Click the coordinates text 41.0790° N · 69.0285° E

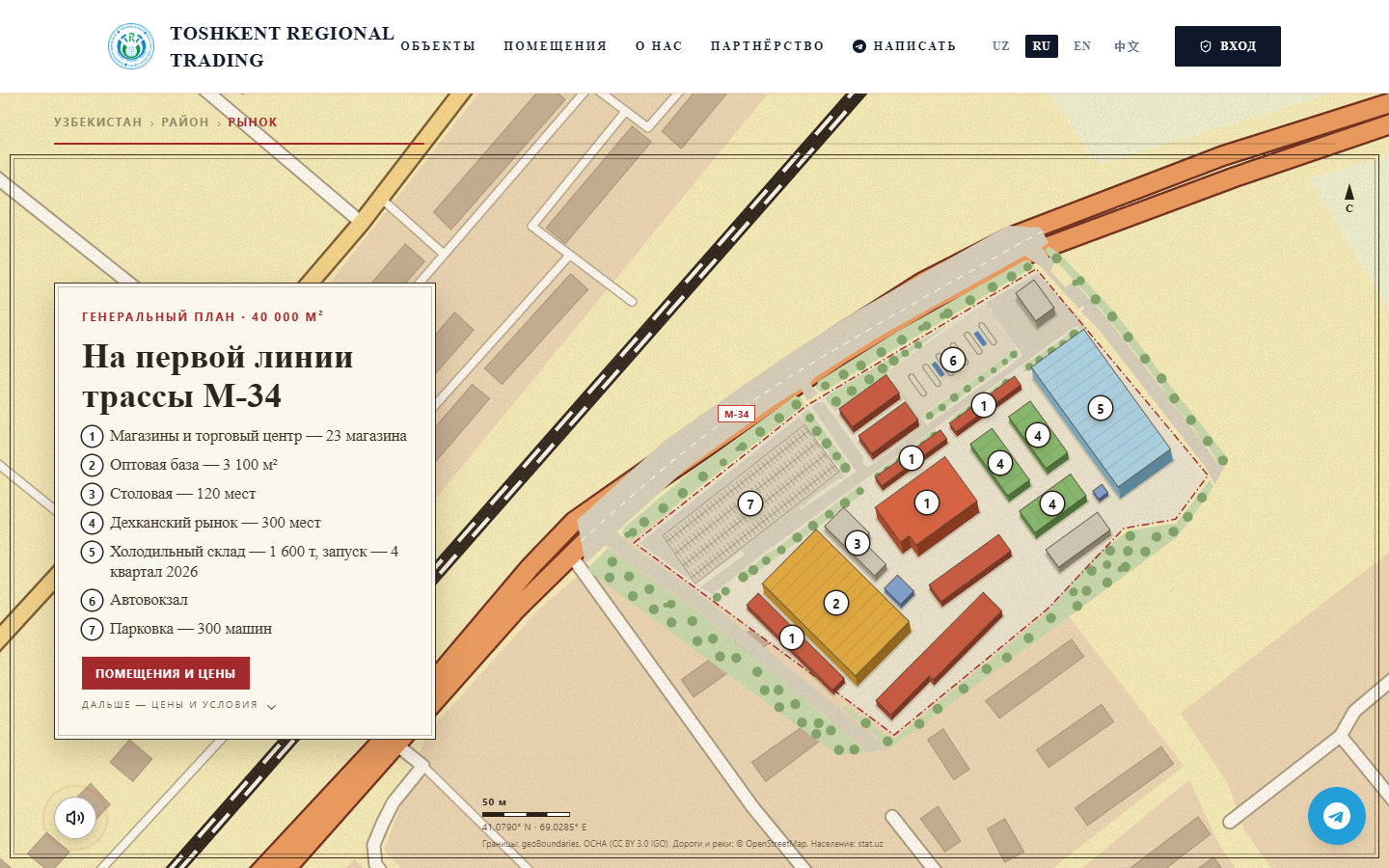(534, 827)
